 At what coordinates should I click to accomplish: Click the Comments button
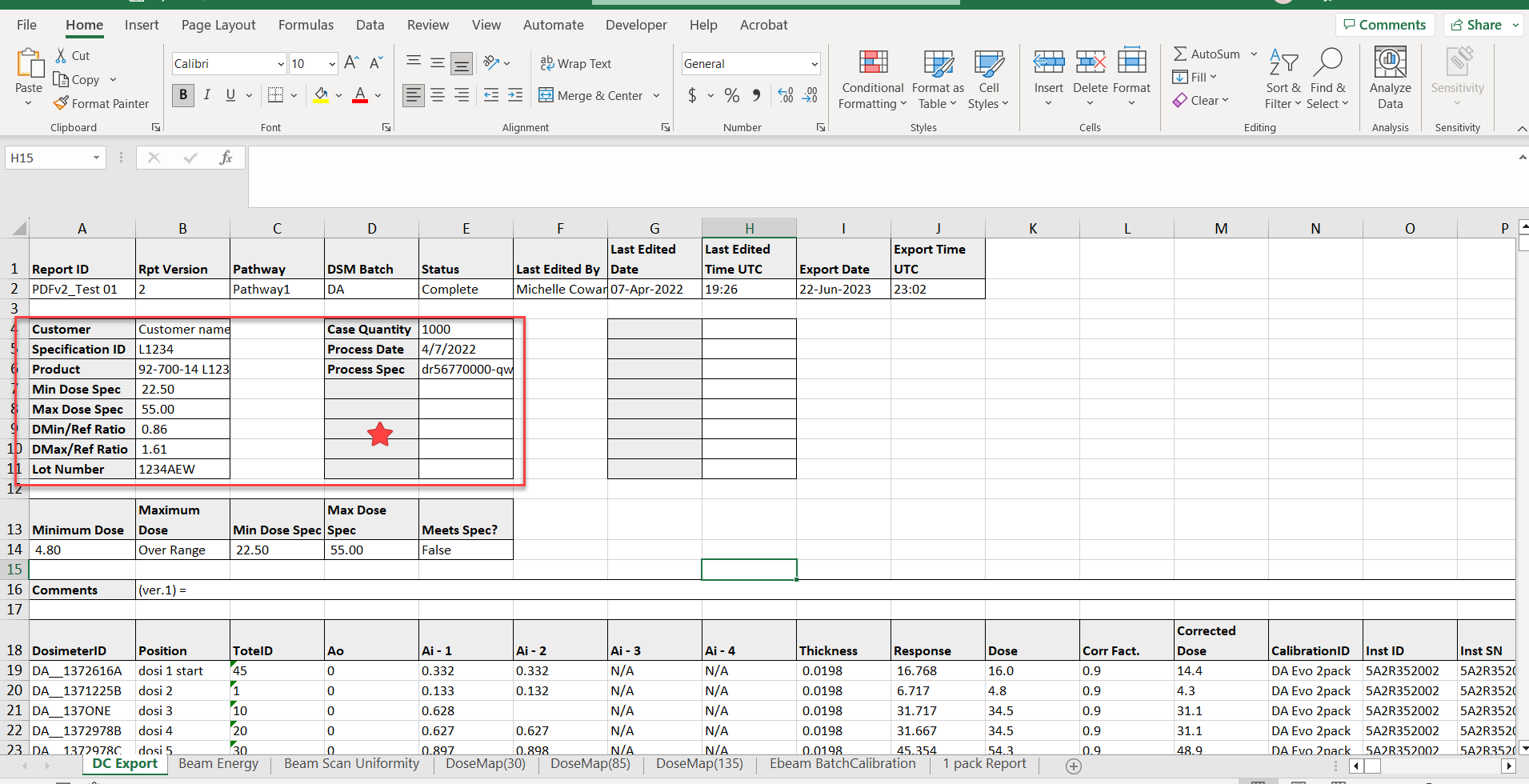tap(1384, 25)
